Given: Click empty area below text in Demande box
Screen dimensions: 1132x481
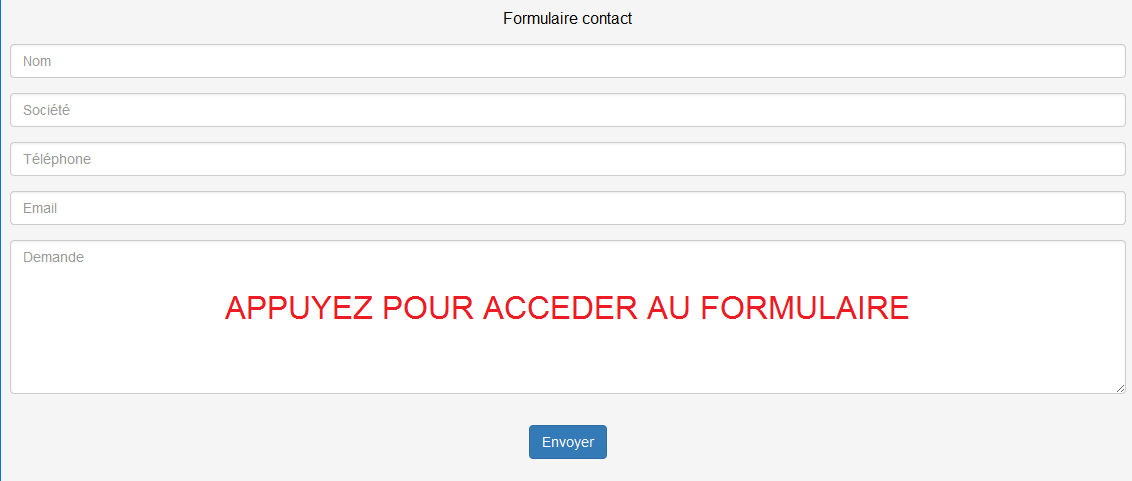Looking at the screenshot, I should 568,365.
